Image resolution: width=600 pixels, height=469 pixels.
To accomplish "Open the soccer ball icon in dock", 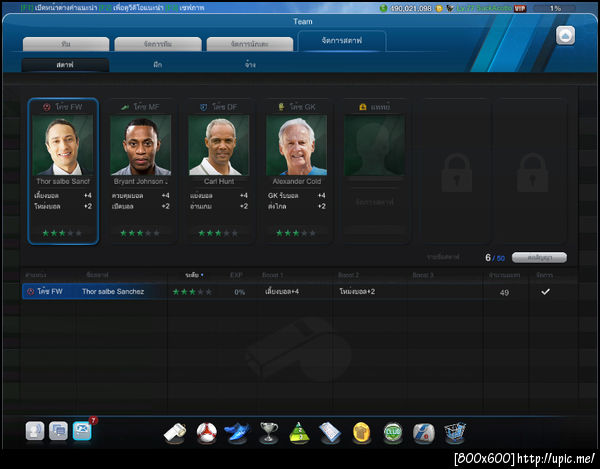I will pyautogui.click(x=207, y=433).
